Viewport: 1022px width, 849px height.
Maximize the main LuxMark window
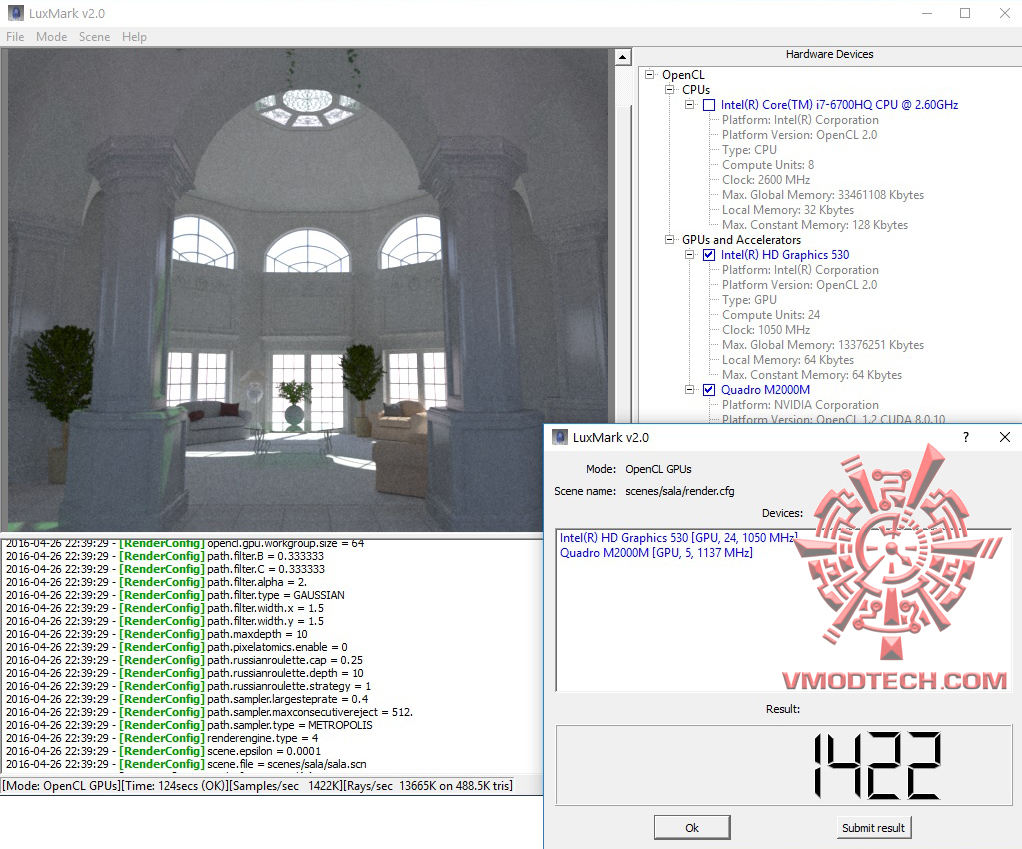(965, 13)
